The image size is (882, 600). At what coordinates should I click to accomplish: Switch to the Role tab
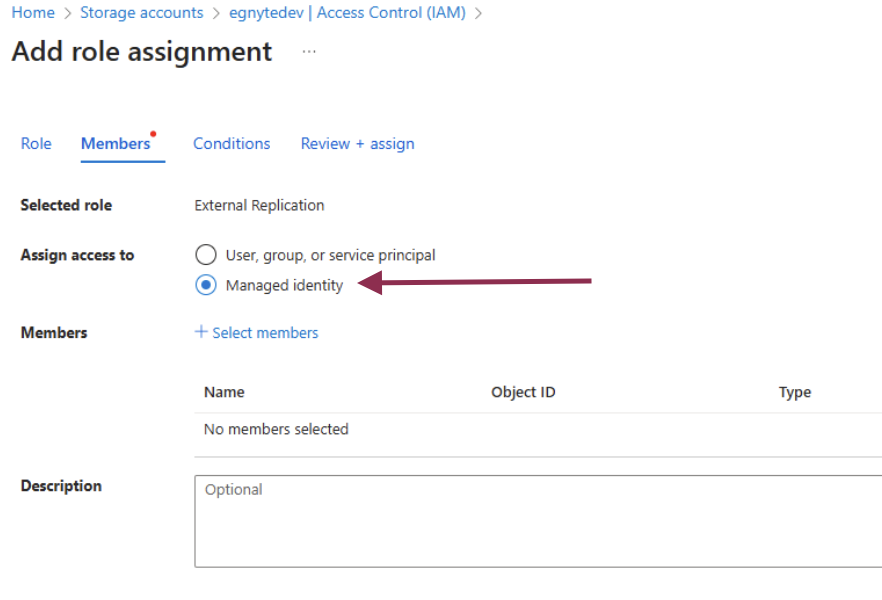click(x=36, y=143)
